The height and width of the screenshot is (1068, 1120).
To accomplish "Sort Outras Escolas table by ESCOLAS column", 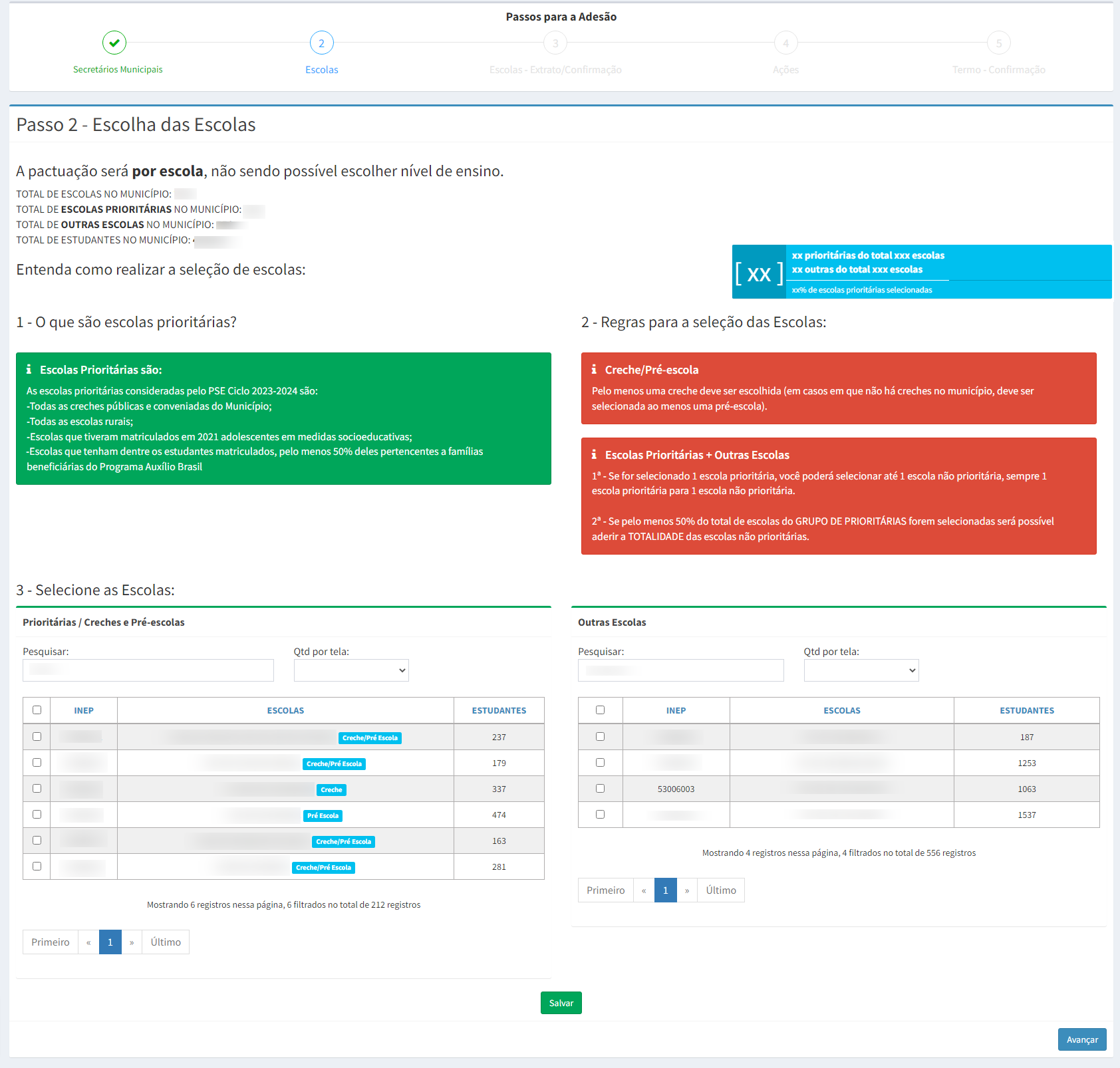I will (842, 710).
